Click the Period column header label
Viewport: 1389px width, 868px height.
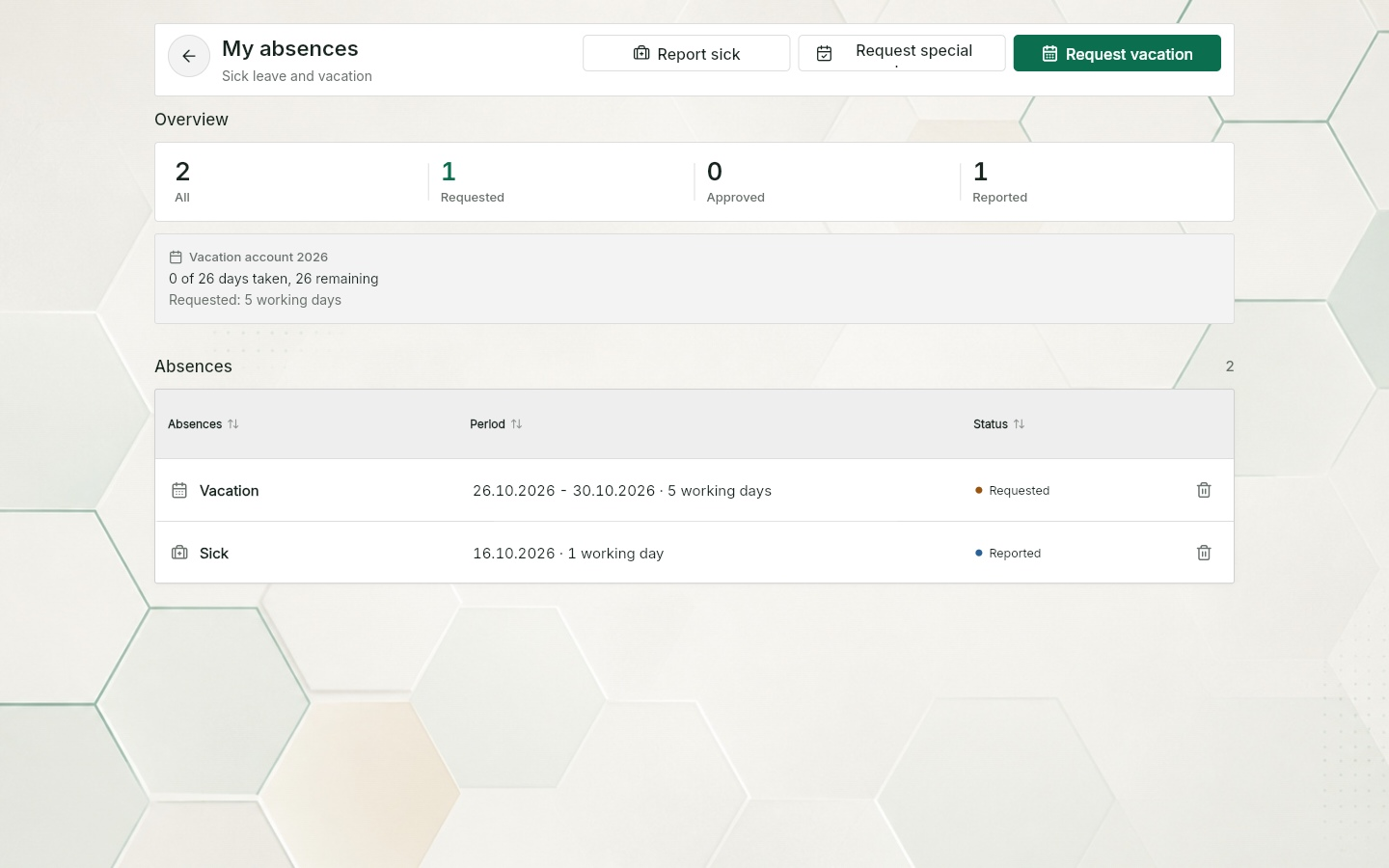[x=487, y=424]
